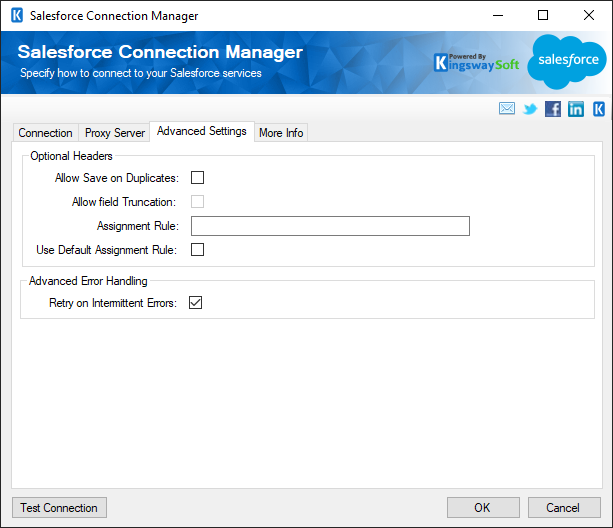Image resolution: width=613 pixels, height=528 pixels.
Task: Select the Advanced Settings tab
Action: pos(202,131)
